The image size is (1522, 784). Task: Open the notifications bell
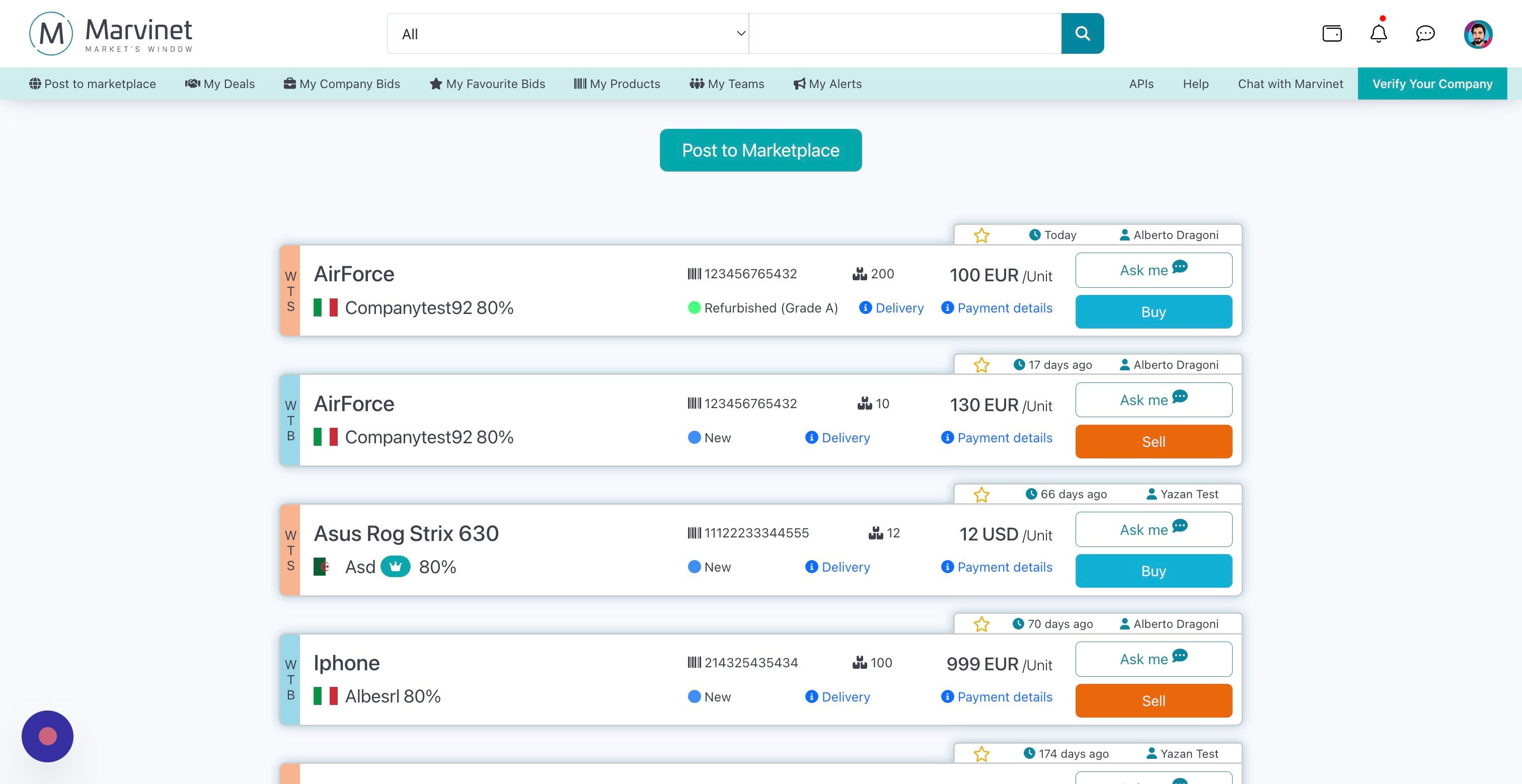click(x=1379, y=34)
